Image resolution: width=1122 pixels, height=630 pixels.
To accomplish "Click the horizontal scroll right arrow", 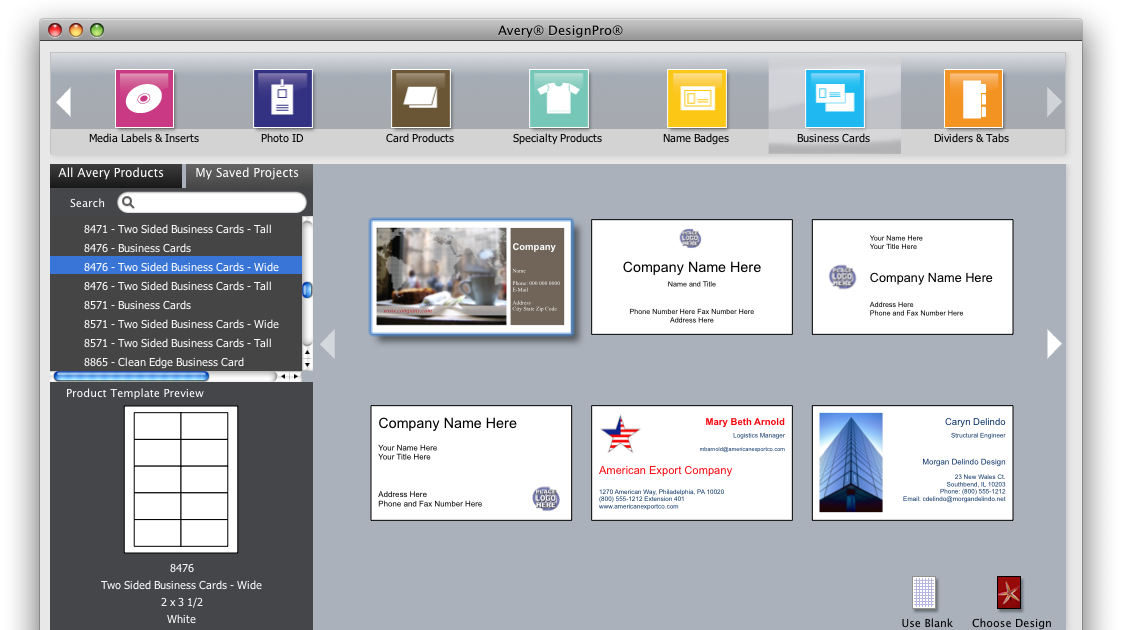I will [296, 376].
